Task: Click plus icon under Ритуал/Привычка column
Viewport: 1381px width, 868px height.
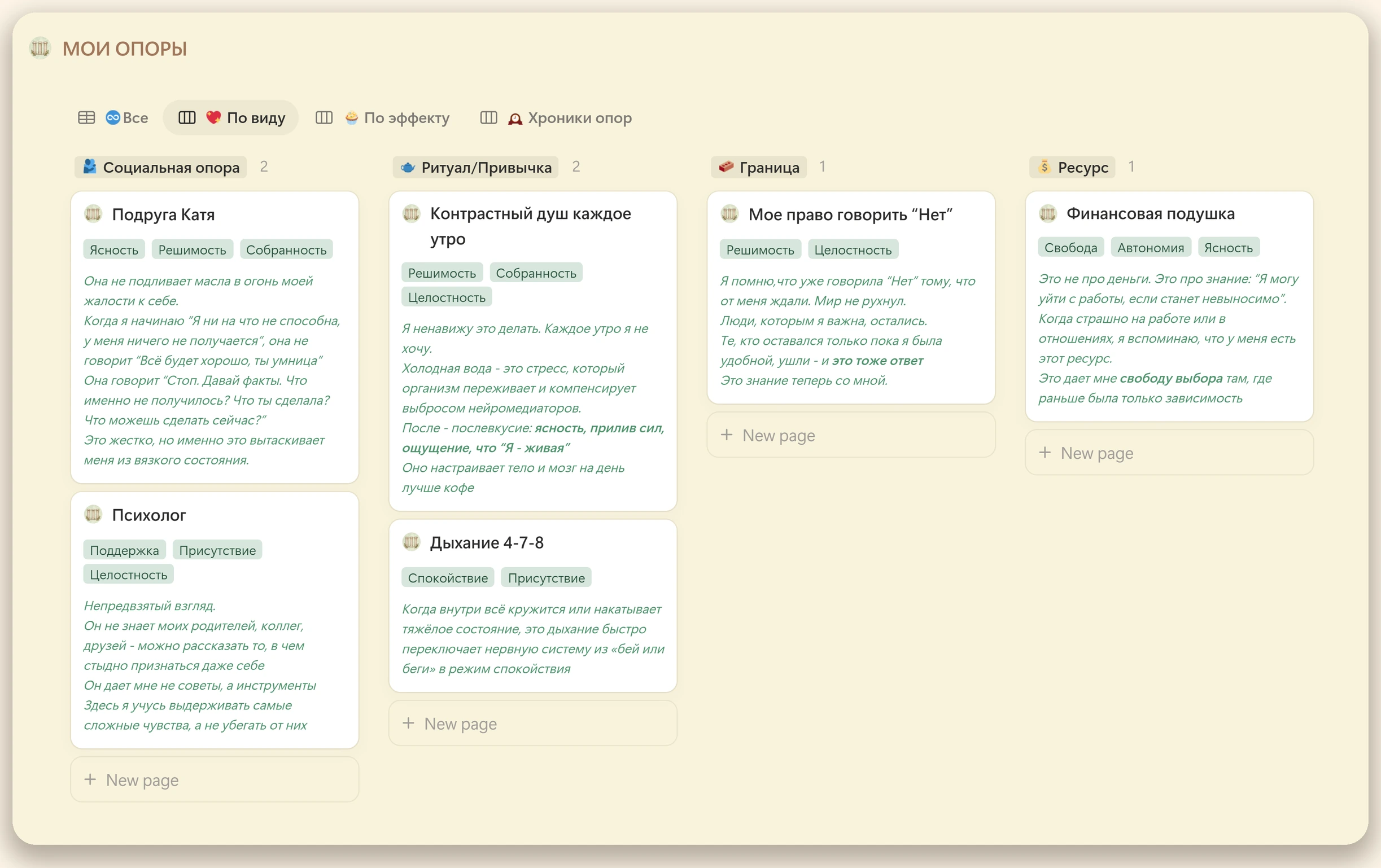Action: [408, 724]
